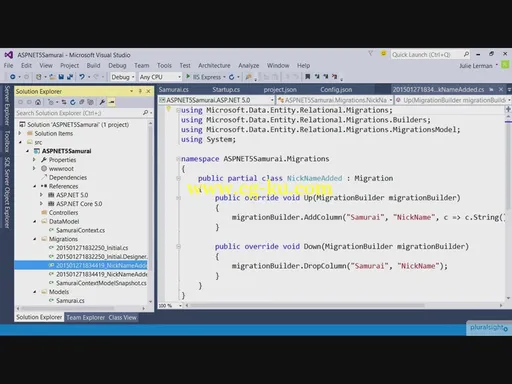This screenshot has height=384, width=512.
Task: Switch to the Startup.cs tab
Action: pos(226,89)
